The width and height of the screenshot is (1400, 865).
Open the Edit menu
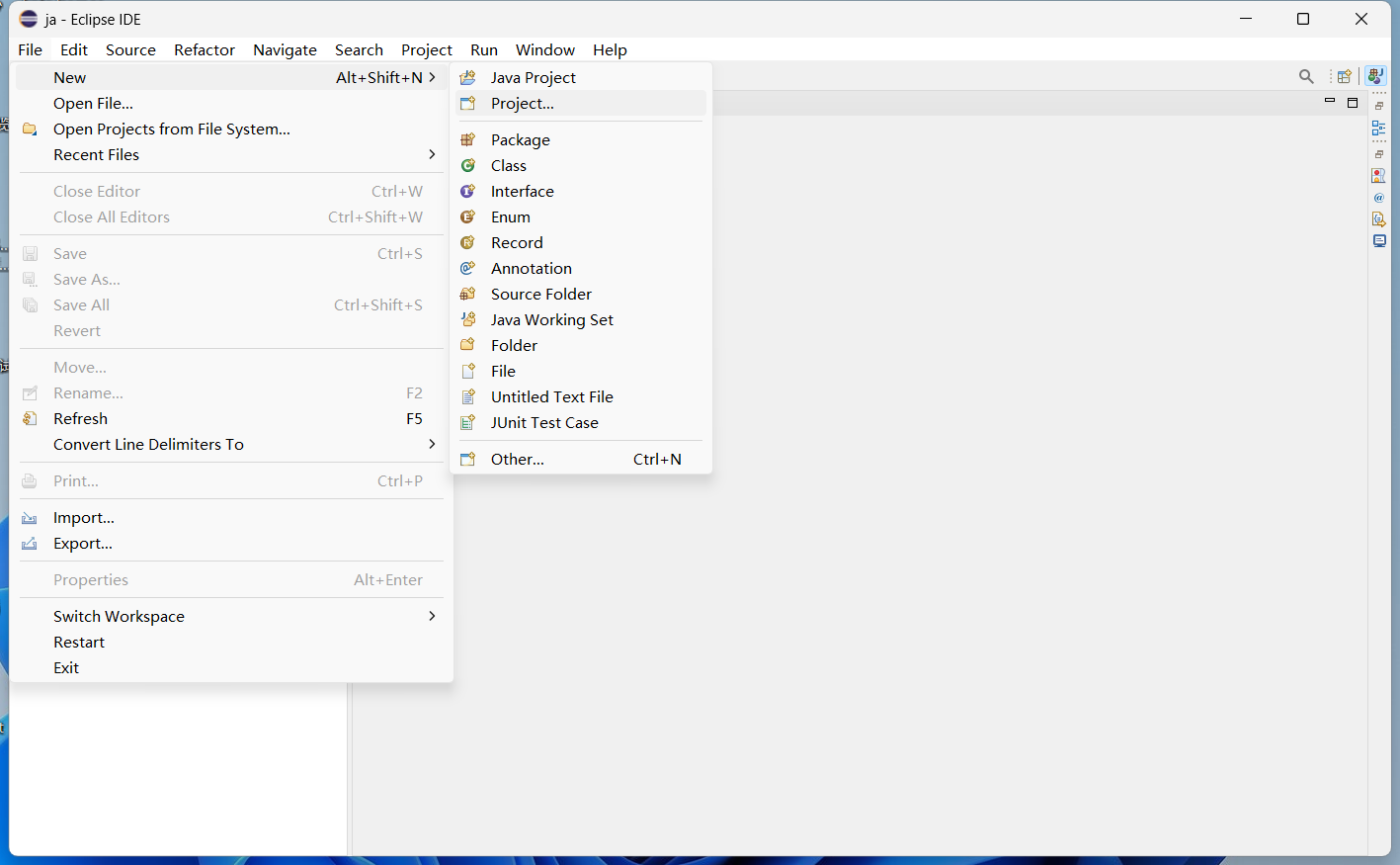(x=74, y=49)
